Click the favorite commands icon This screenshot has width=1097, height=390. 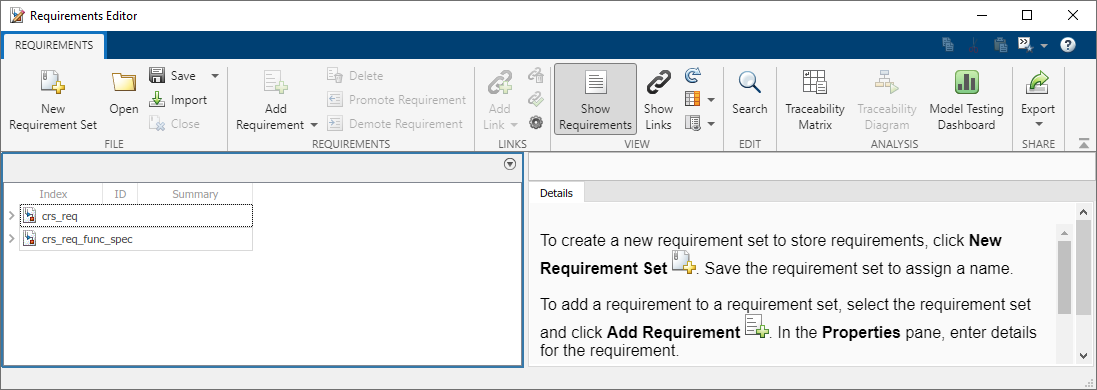tap(1024, 45)
